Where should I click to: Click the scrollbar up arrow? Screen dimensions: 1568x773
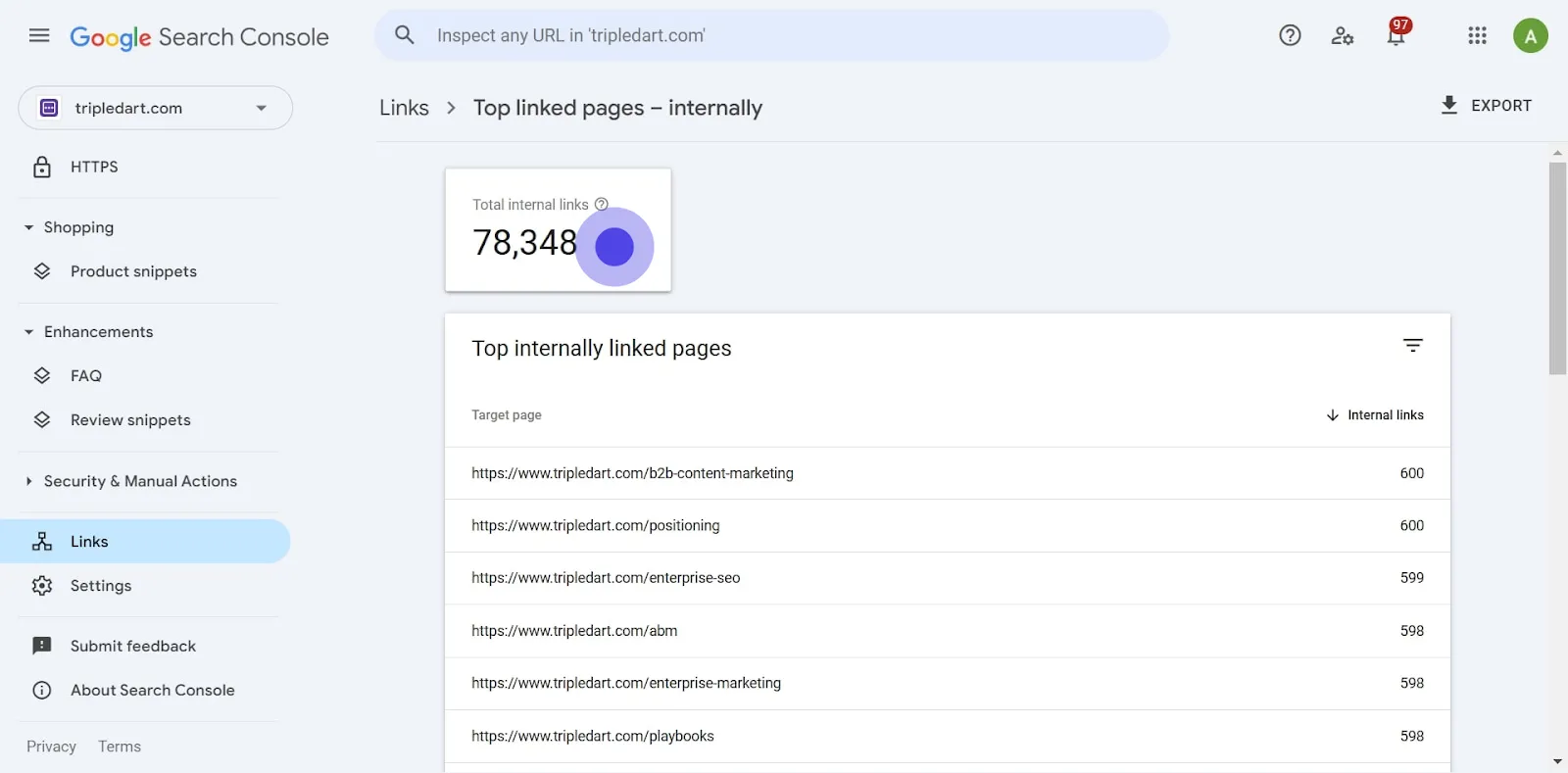point(1557,153)
